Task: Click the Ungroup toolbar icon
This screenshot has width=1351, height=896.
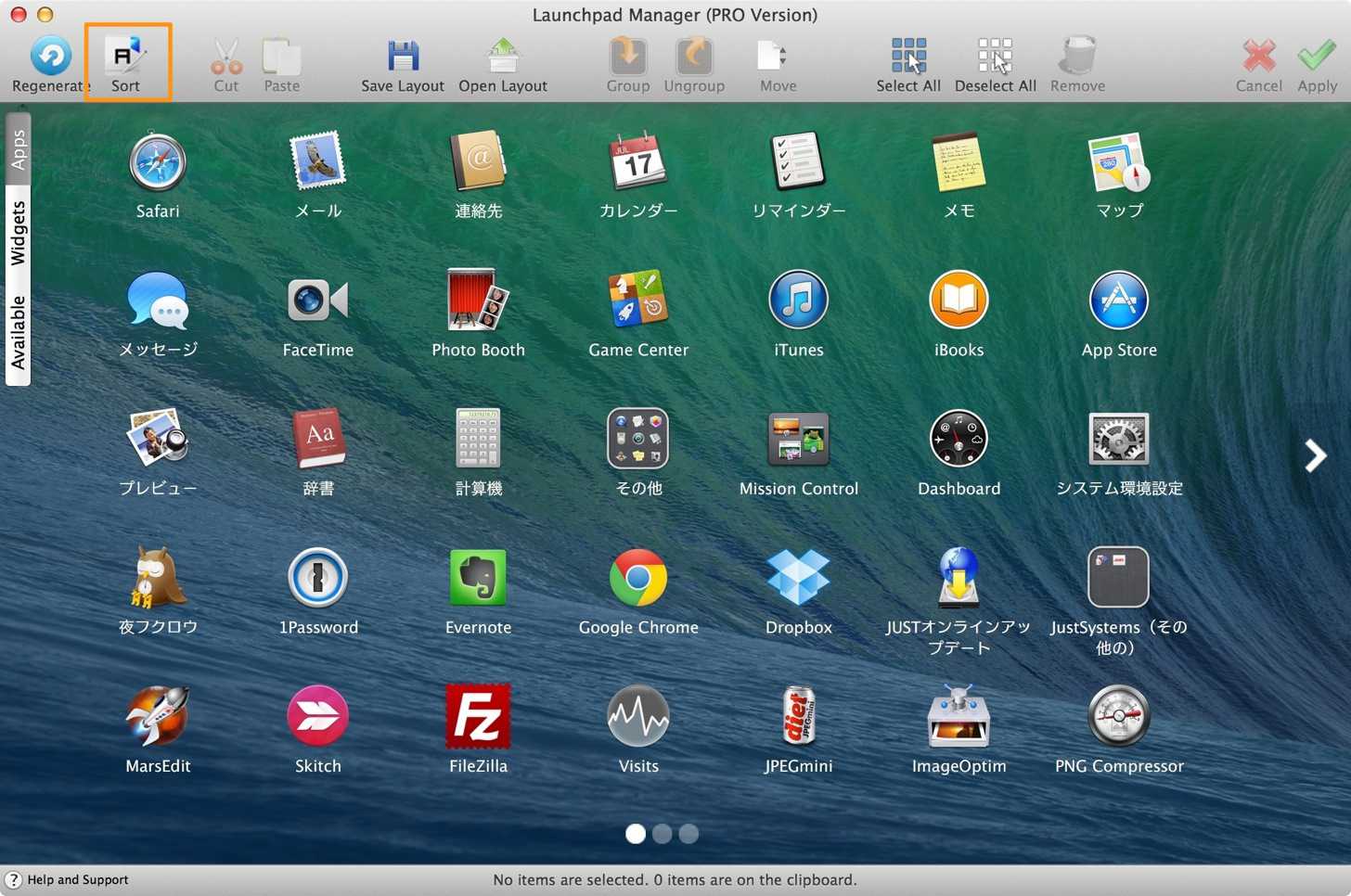Action: 694,57
